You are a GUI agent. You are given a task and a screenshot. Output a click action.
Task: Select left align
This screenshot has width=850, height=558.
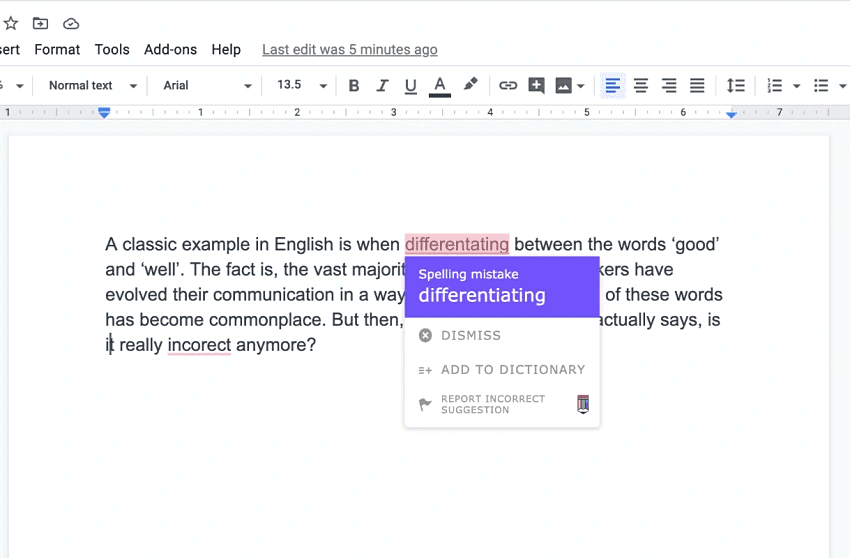[x=613, y=86]
